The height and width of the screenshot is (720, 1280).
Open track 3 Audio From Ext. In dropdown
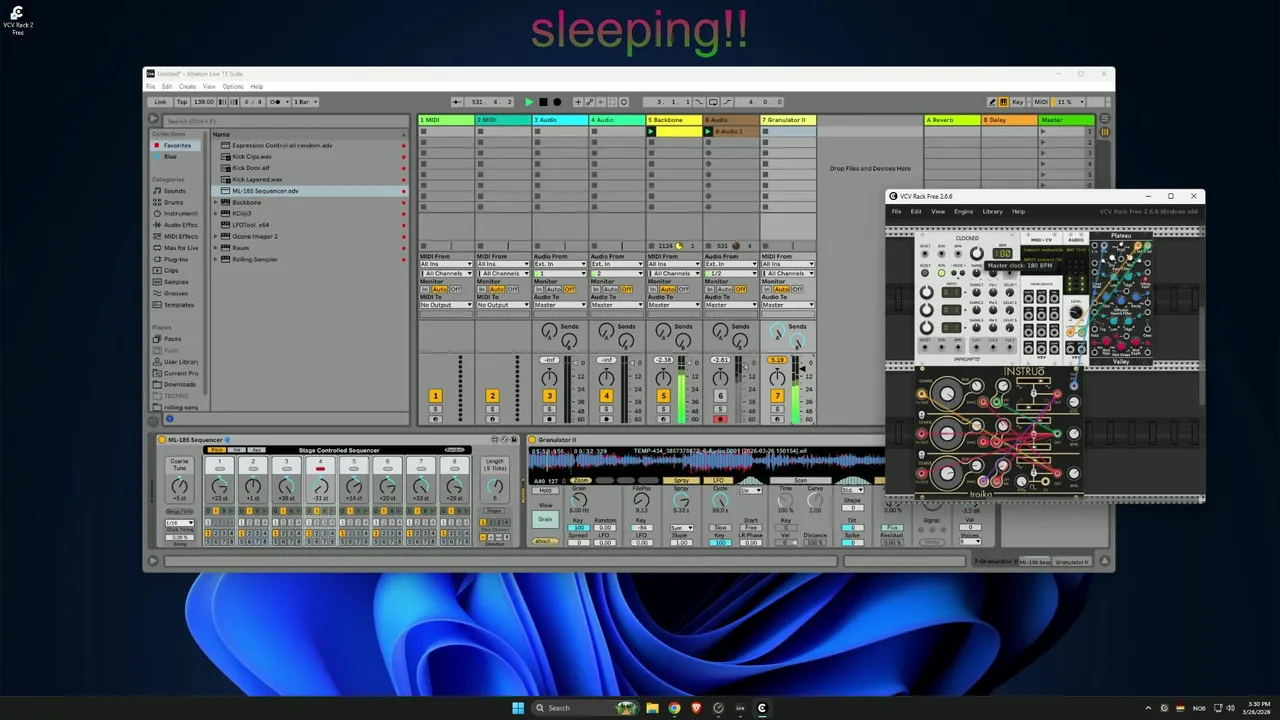pos(560,264)
